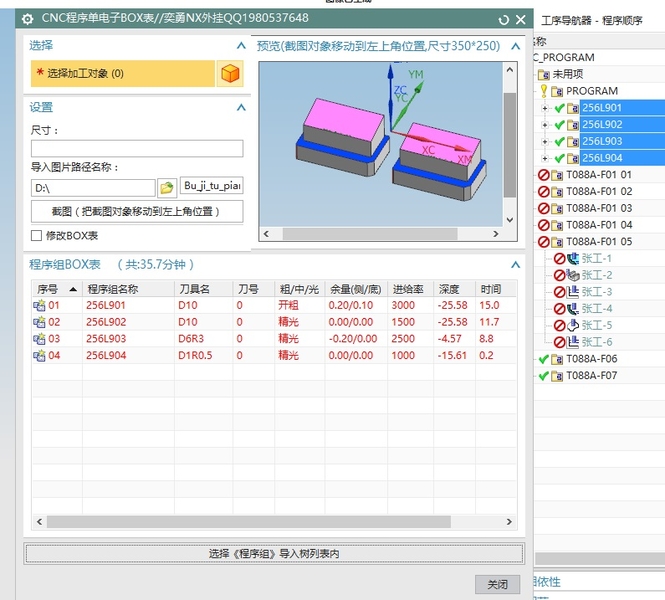The width and height of the screenshot is (665, 600).
Task: Collapse the 预览 preview section
Action: tap(515, 46)
